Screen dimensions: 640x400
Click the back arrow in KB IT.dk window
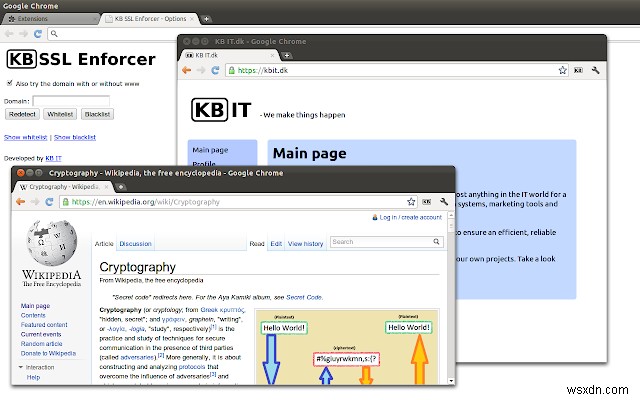pyautogui.click(x=187, y=71)
